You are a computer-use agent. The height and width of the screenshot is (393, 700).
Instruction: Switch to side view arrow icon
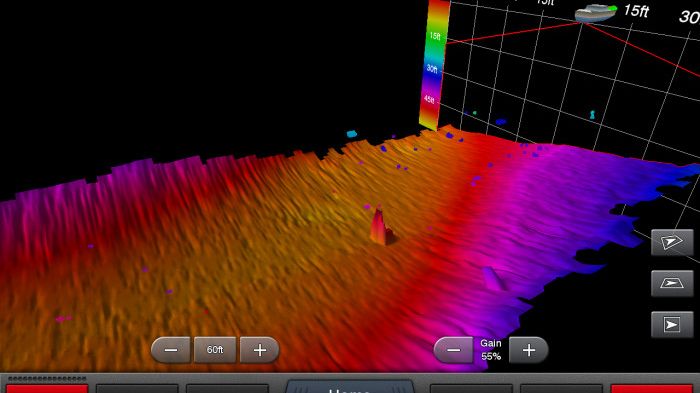tap(672, 324)
